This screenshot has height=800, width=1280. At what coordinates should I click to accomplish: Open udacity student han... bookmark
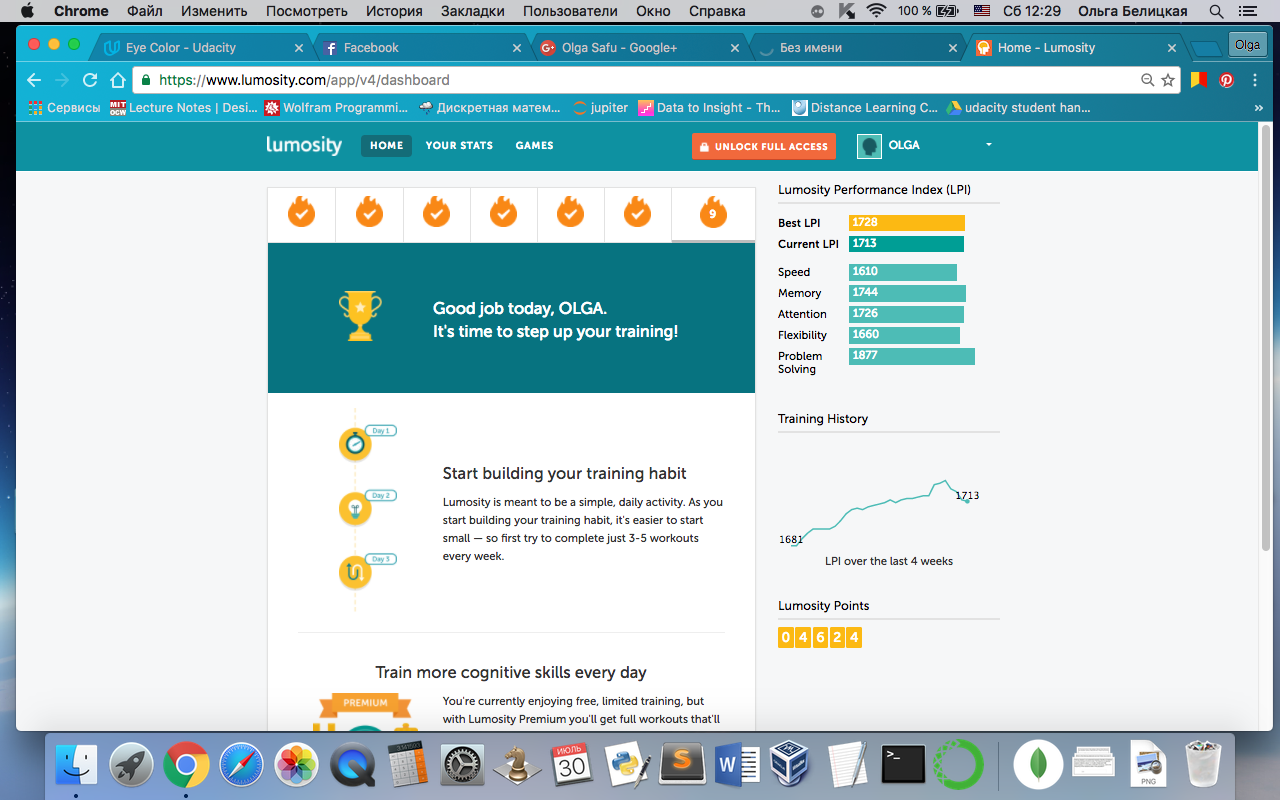pos(1019,108)
